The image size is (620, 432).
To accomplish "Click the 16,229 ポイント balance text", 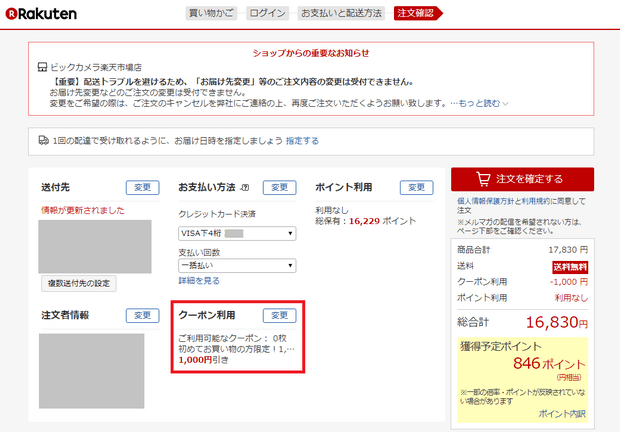I will point(382,221).
